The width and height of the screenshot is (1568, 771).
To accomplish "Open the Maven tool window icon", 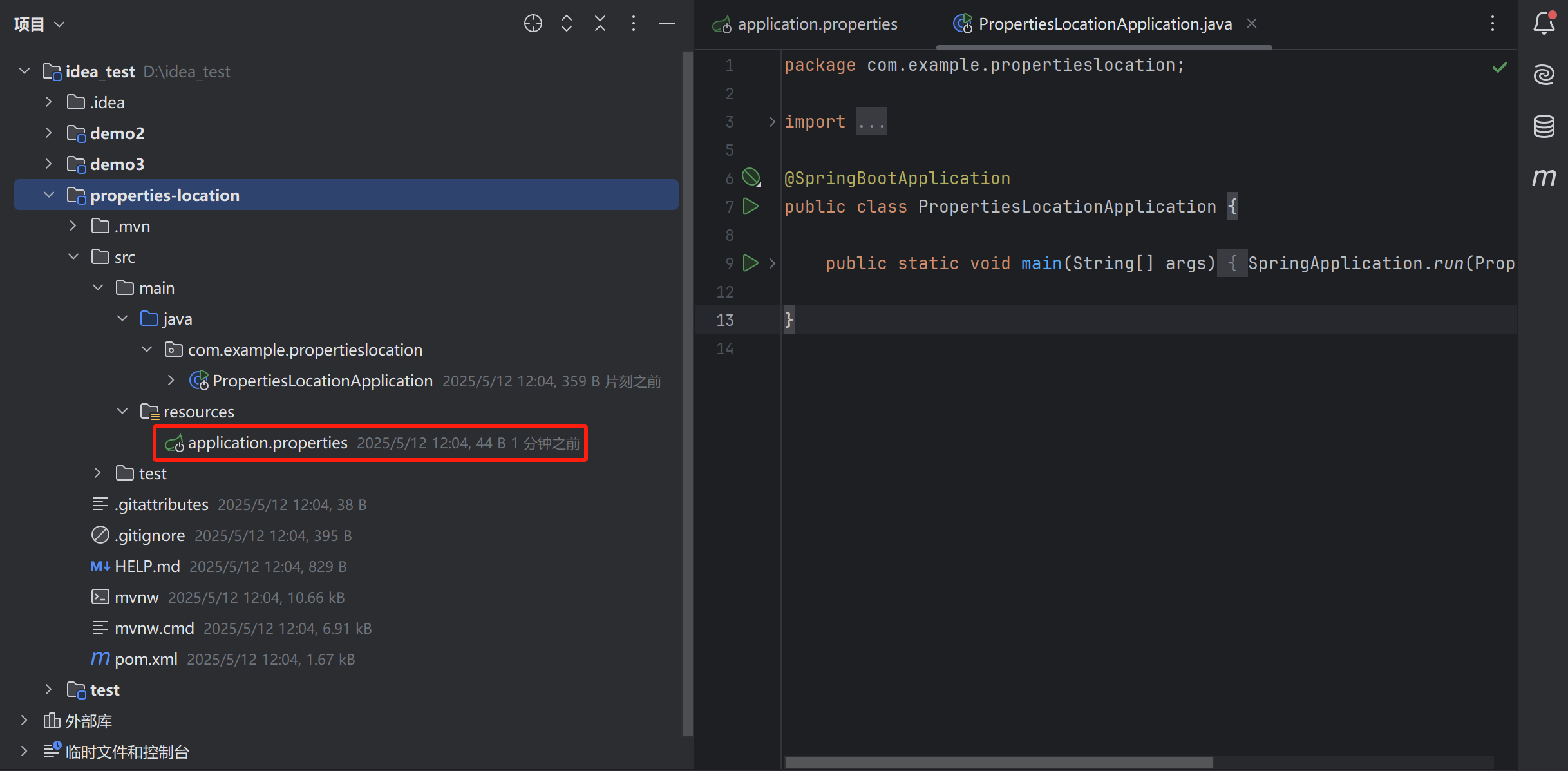I will (x=1544, y=177).
